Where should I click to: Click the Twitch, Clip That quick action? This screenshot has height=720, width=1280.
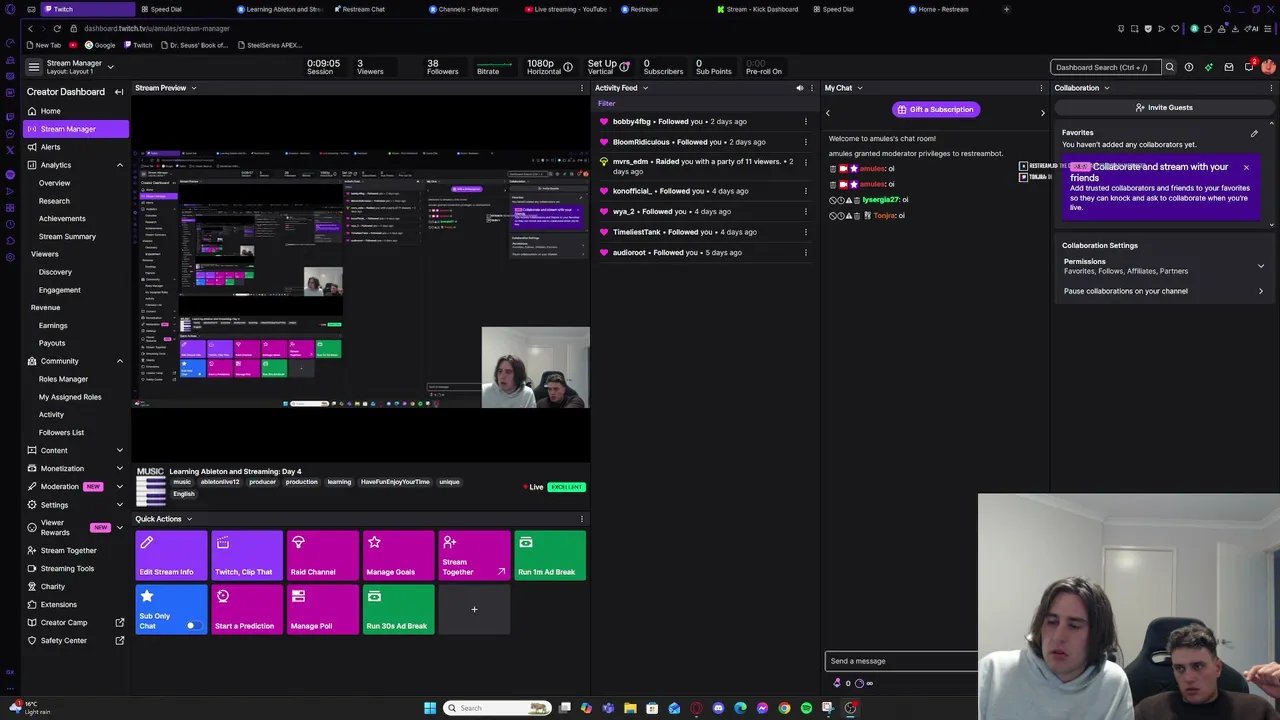point(247,555)
